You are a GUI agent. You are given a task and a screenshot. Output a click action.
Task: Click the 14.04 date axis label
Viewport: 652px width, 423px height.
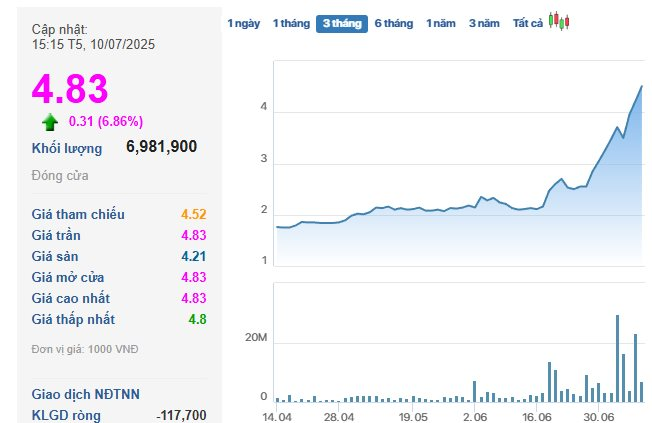click(x=276, y=415)
